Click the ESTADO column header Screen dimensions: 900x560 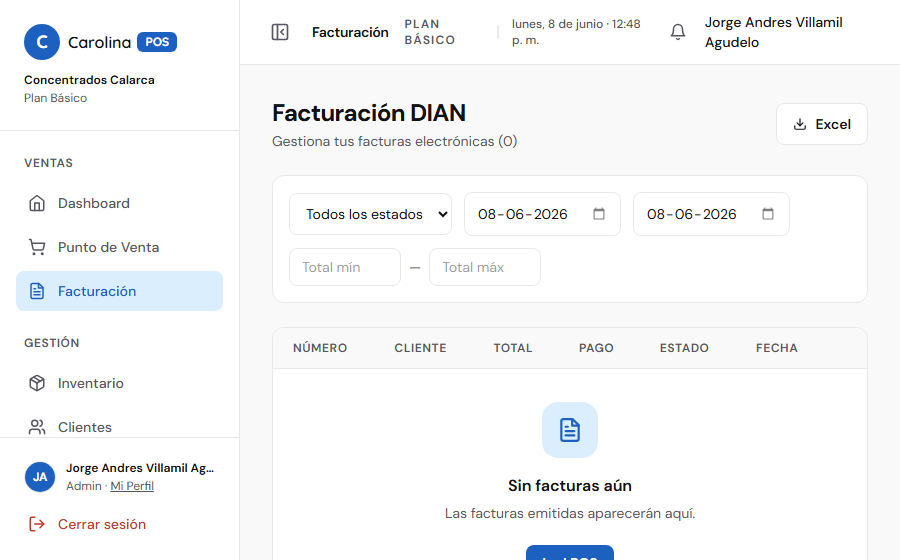(684, 348)
